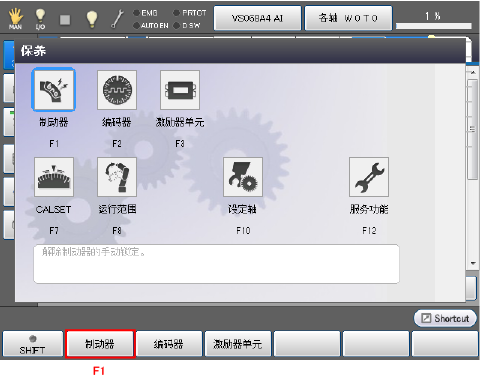Open the 设定轴 axis setting icon

pos(243,177)
